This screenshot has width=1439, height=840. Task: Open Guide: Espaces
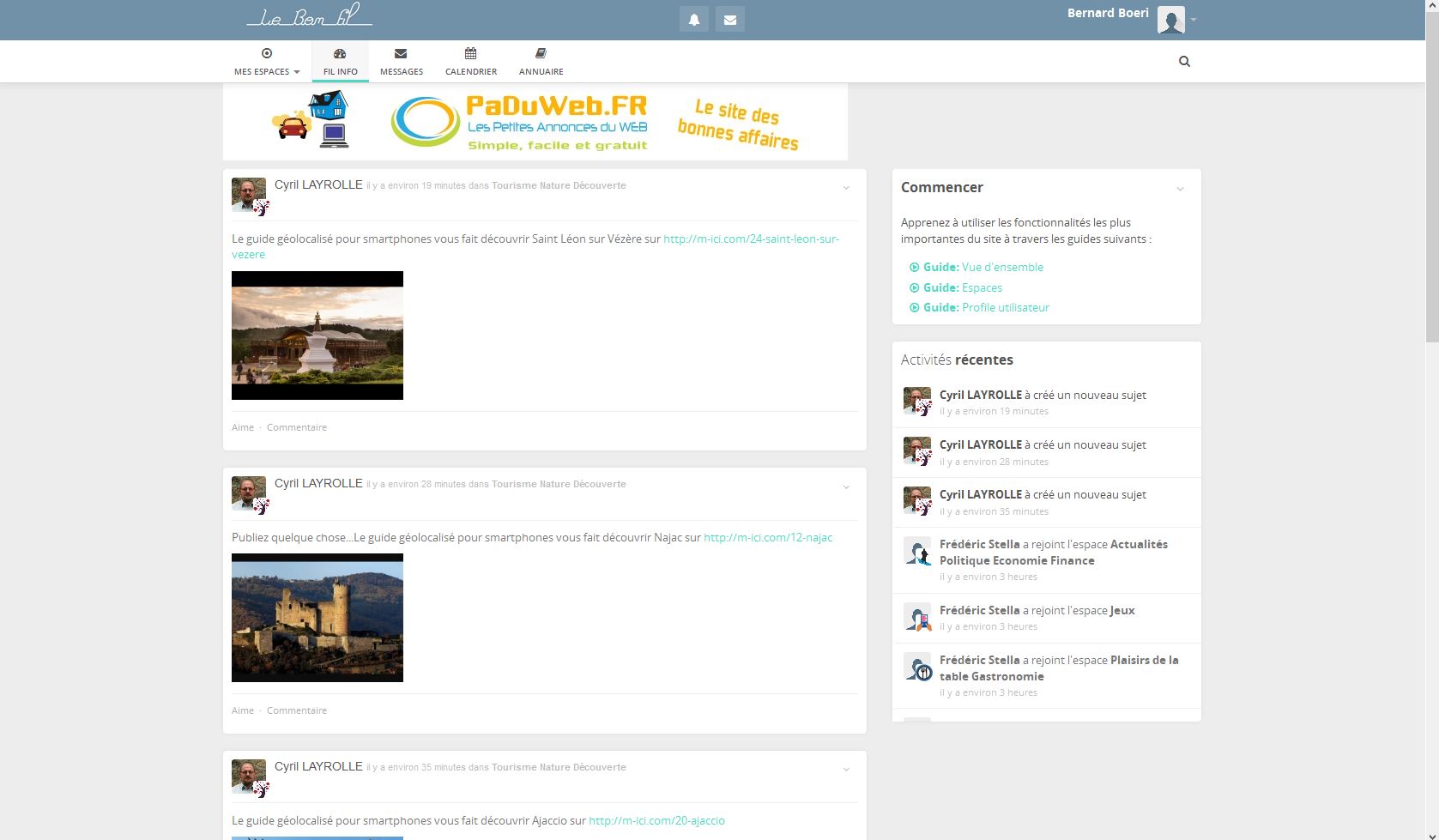[x=956, y=287]
